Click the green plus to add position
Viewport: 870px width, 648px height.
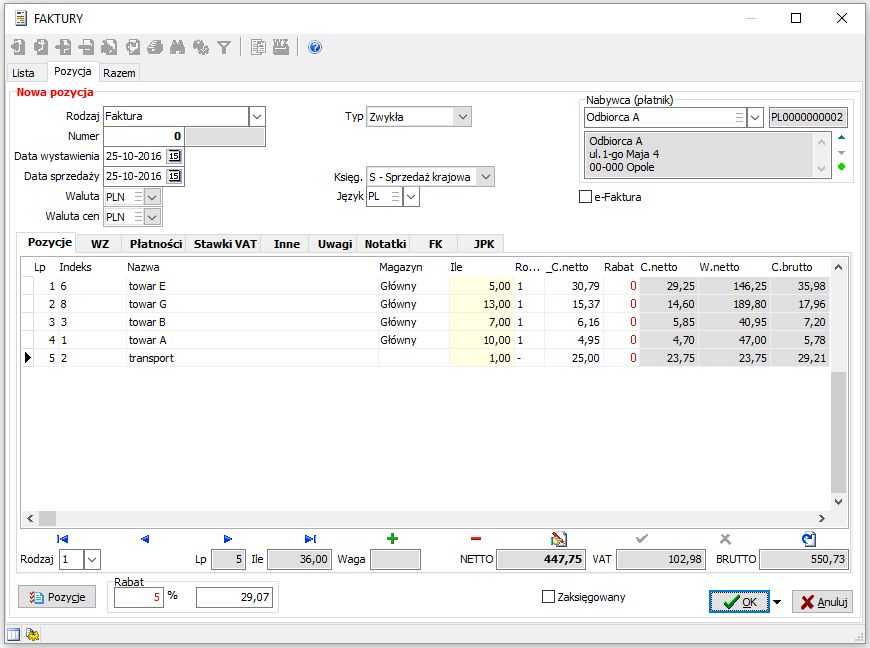(392, 539)
